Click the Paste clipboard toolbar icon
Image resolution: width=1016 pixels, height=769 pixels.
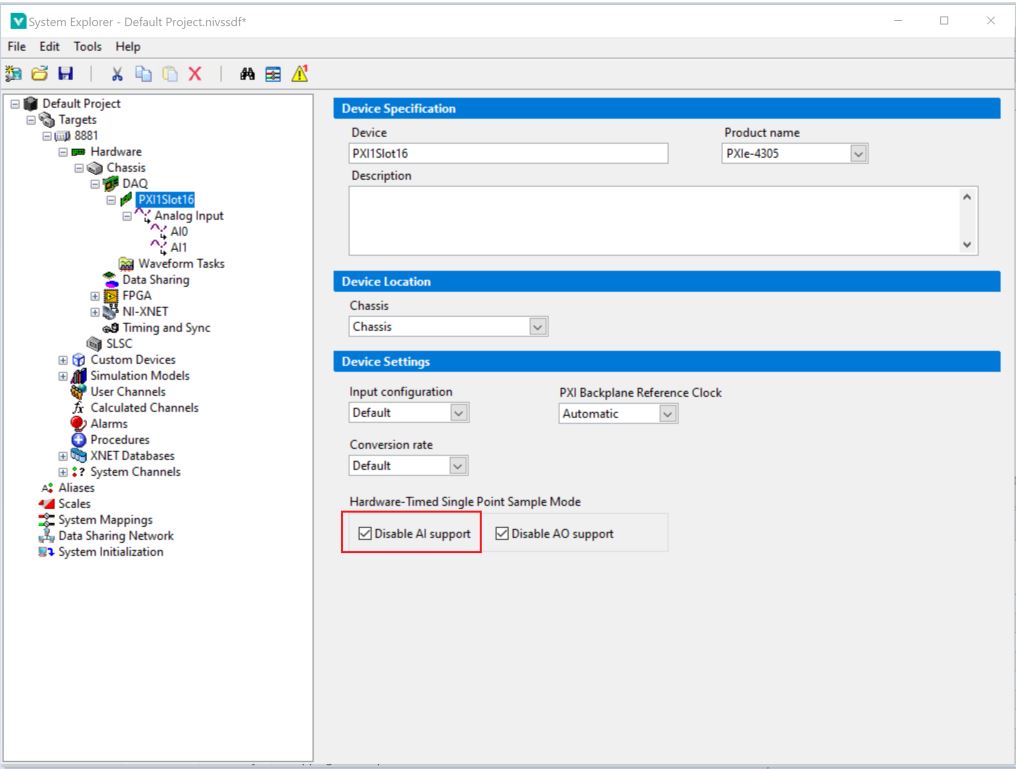pyautogui.click(x=170, y=74)
